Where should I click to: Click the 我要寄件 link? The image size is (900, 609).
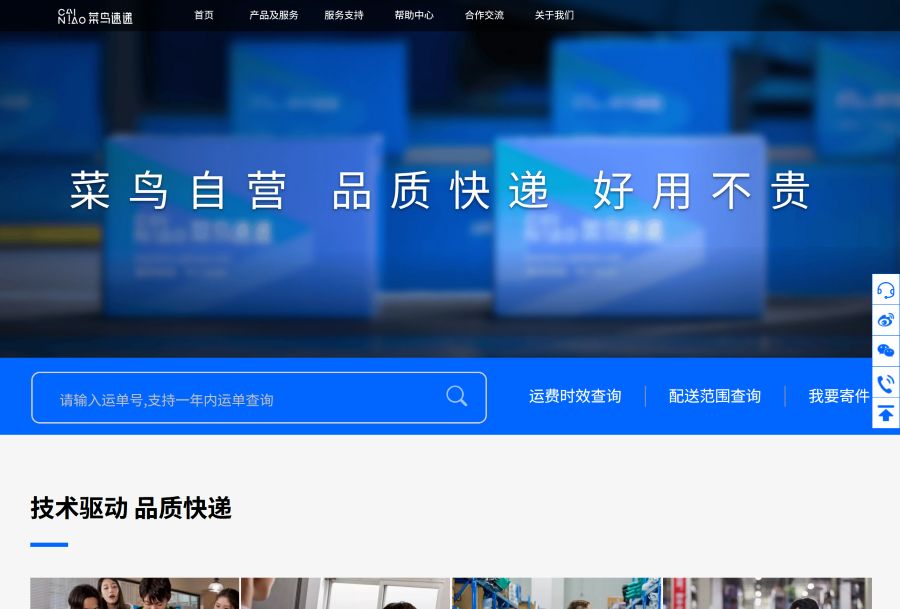(839, 397)
